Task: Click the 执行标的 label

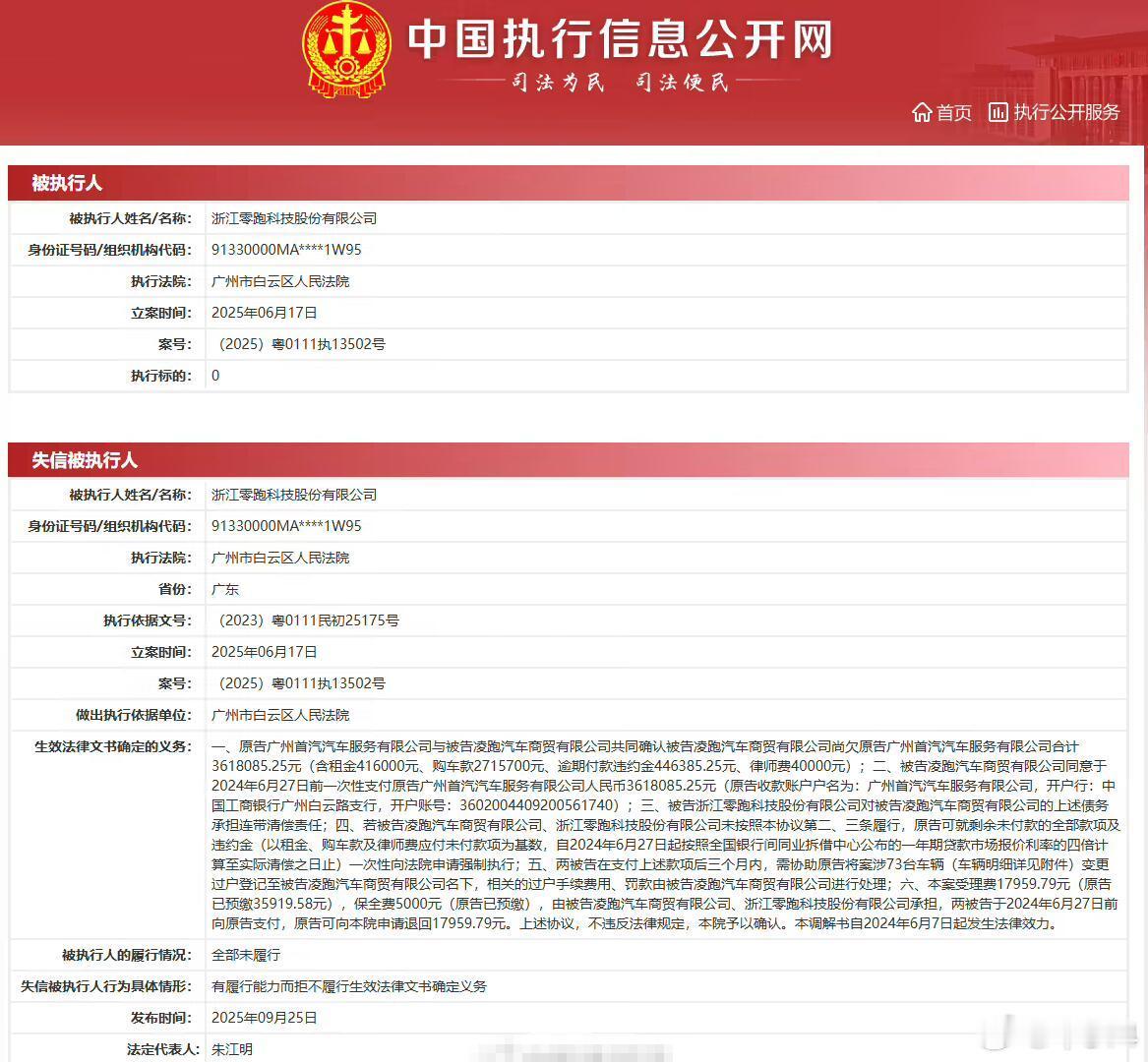Action: [161, 376]
